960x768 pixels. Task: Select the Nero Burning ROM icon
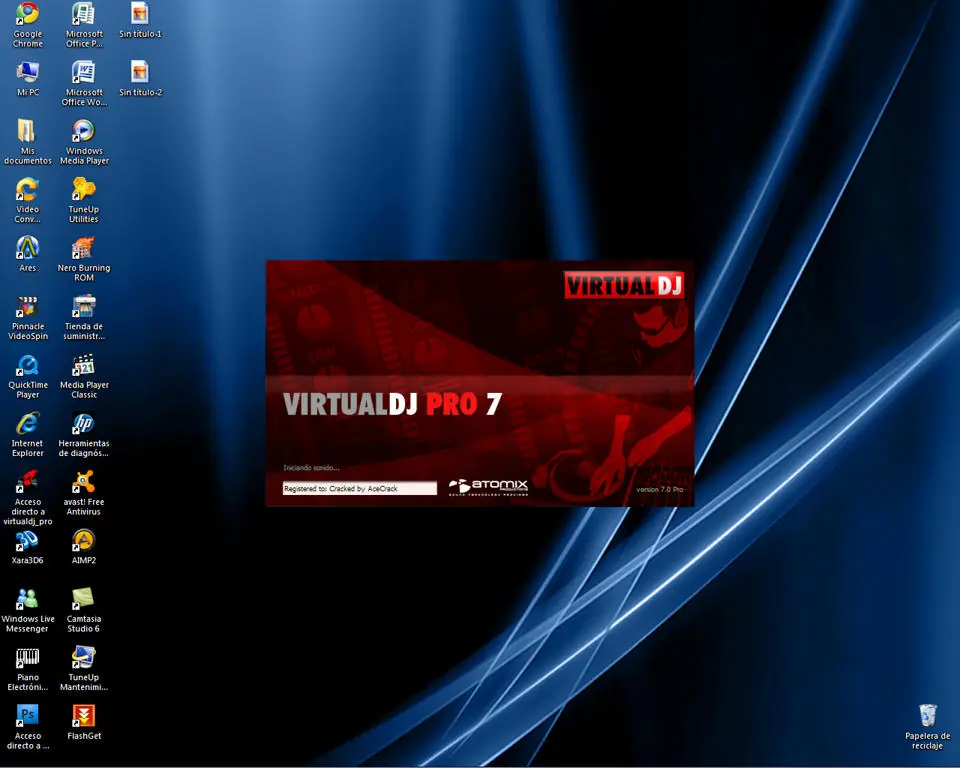[x=83, y=248]
